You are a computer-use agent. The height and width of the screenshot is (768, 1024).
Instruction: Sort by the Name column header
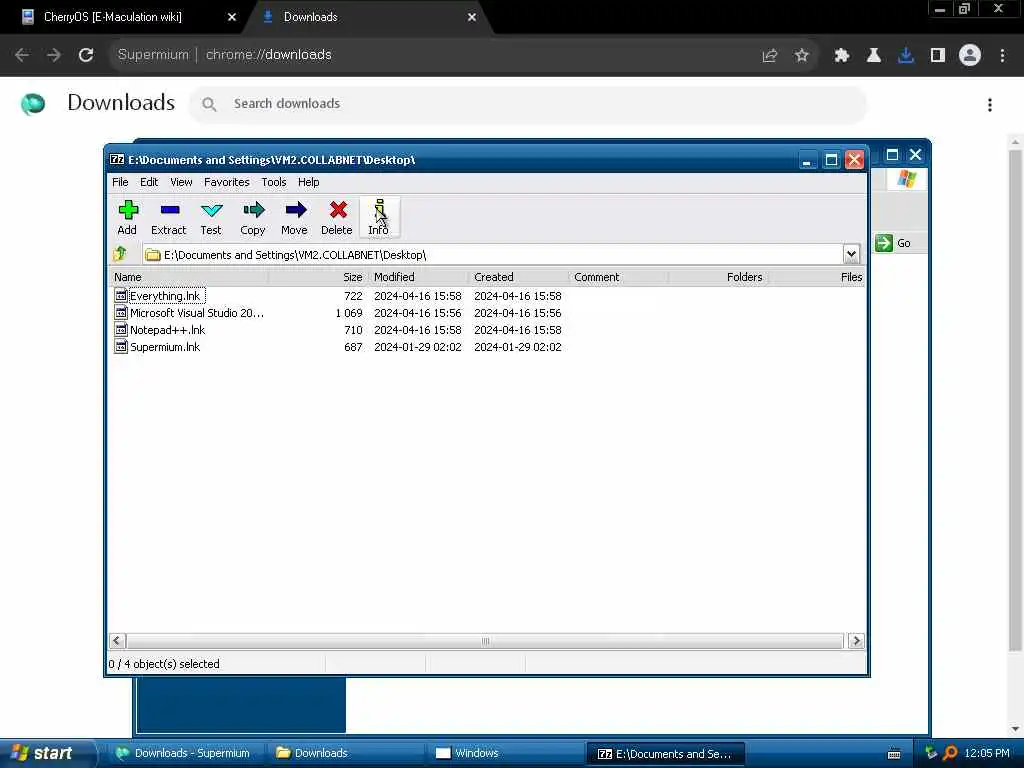189,277
